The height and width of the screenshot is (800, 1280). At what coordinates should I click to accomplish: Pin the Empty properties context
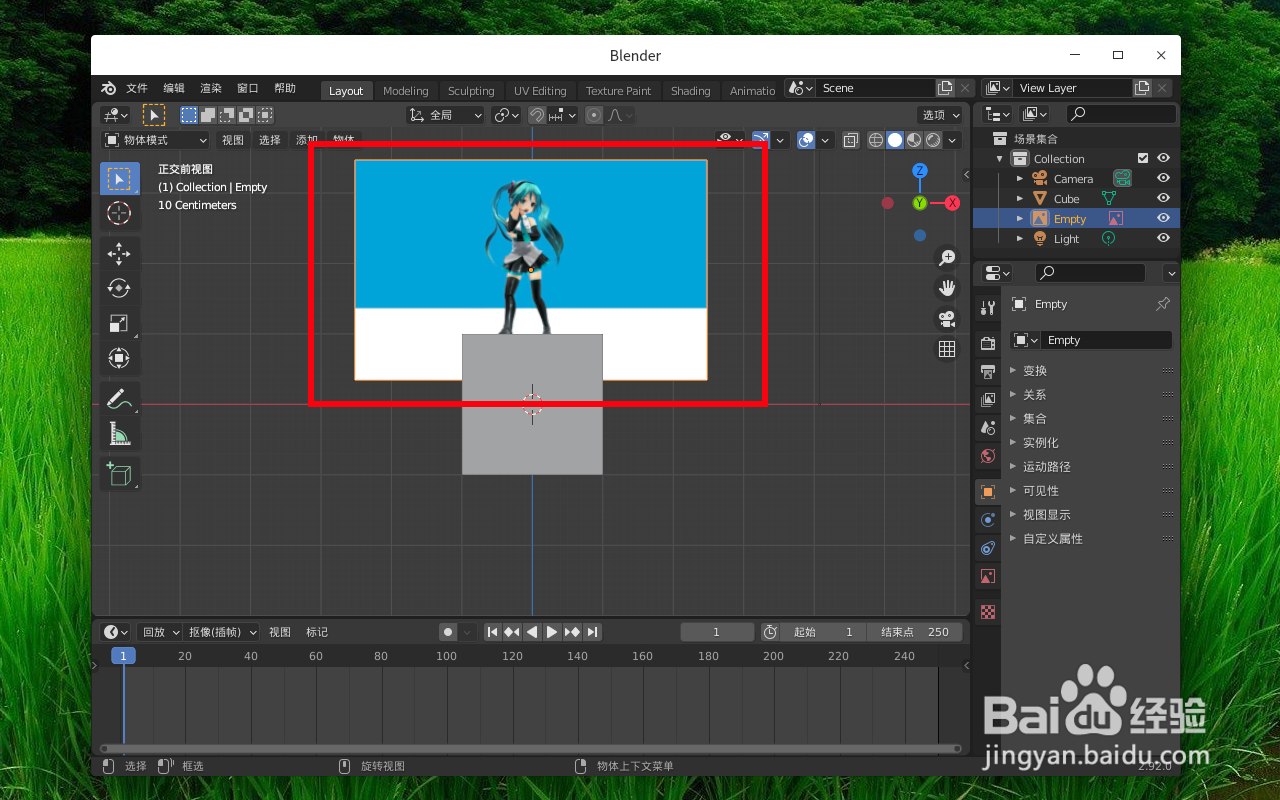tap(1162, 304)
